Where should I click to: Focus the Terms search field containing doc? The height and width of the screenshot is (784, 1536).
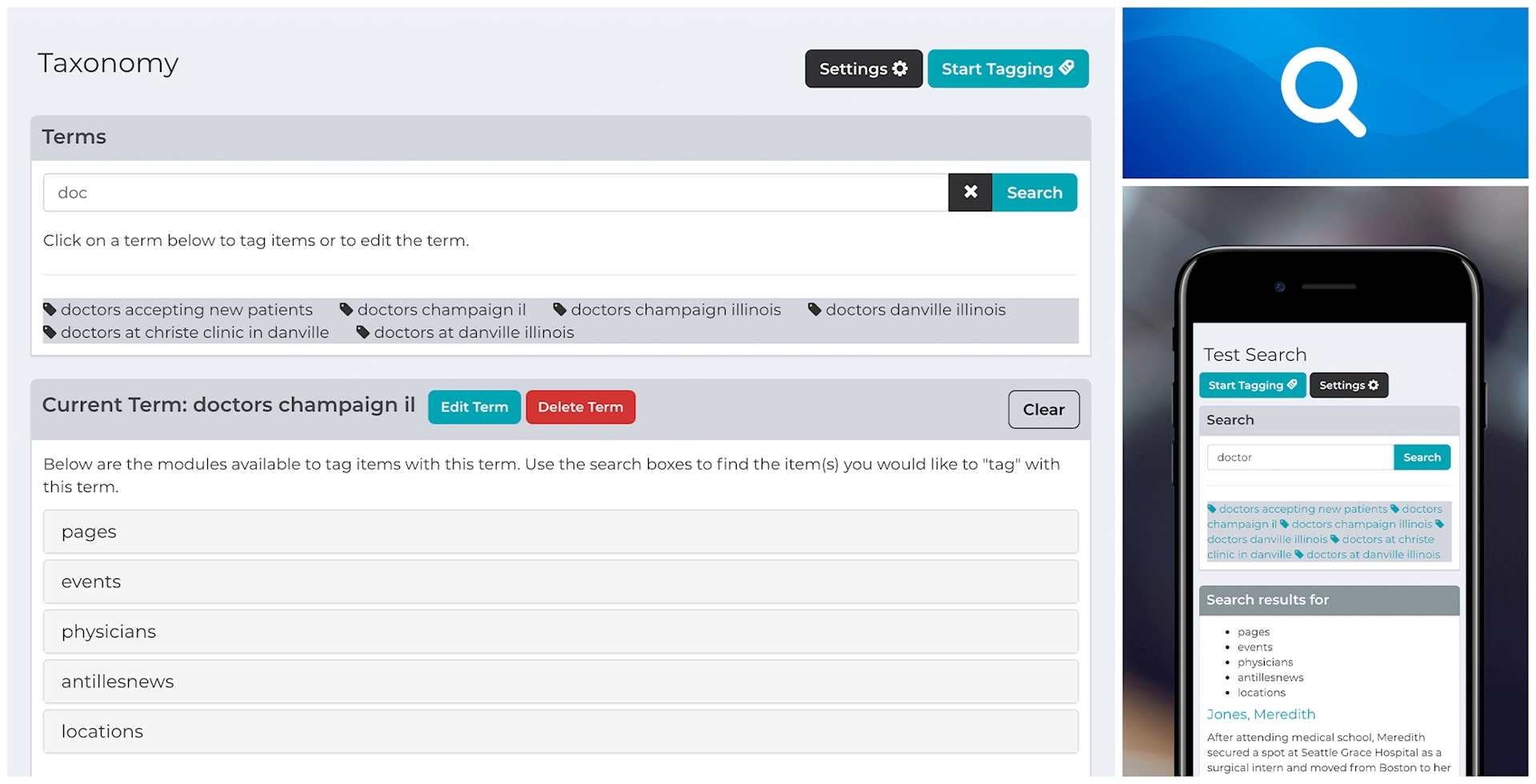pos(496,192)
